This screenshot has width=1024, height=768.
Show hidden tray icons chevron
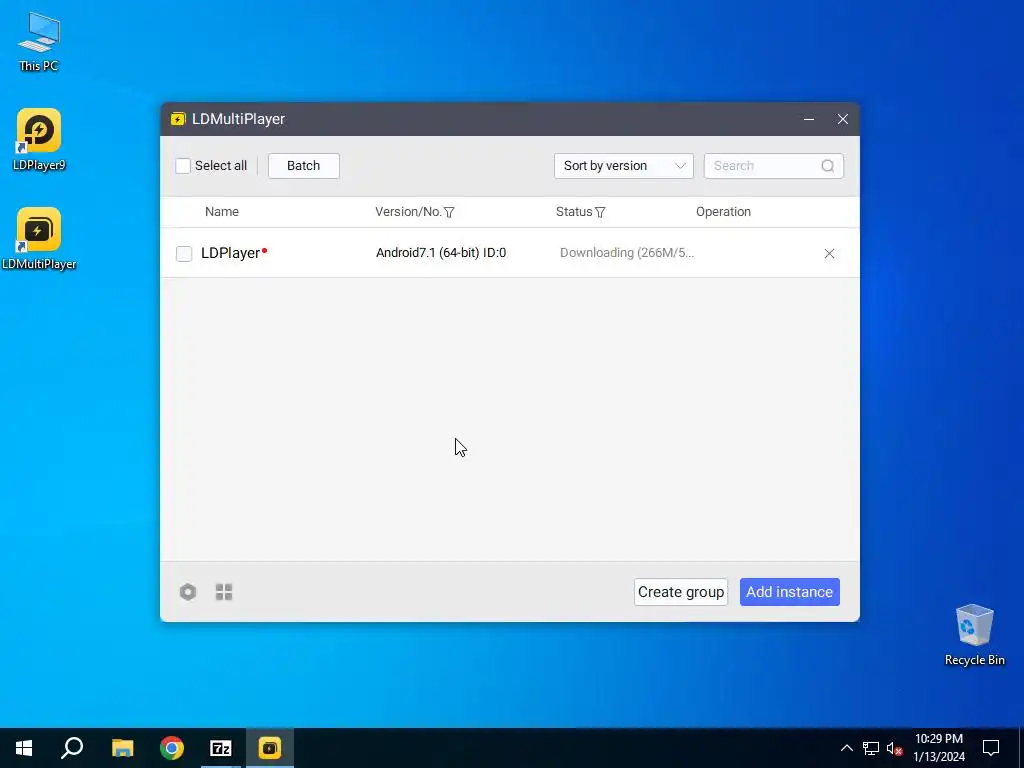(846, 748)
